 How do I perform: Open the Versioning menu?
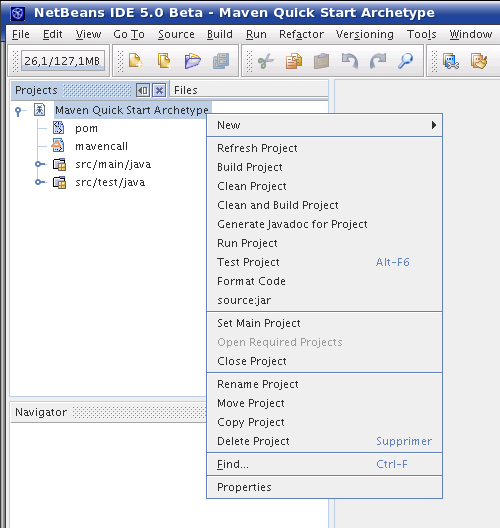click(365, 34)
